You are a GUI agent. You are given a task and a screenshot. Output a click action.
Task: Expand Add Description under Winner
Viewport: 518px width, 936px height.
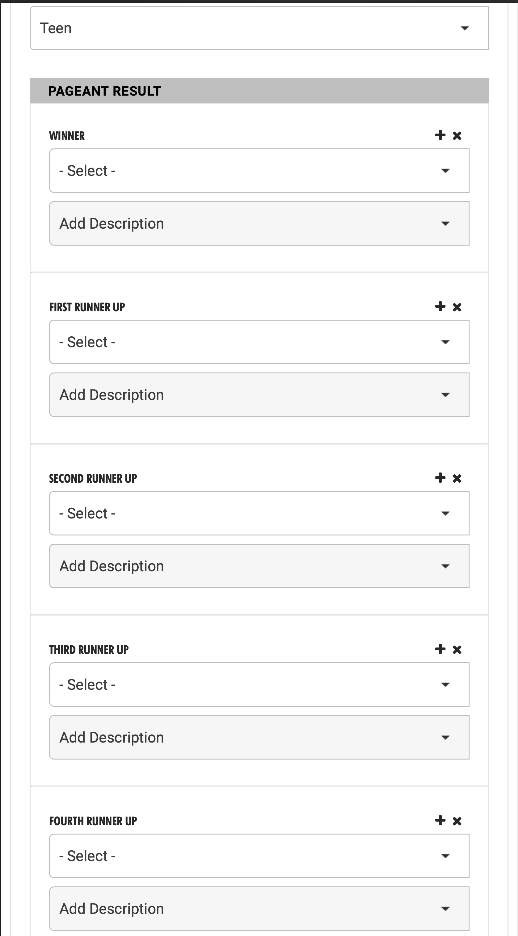260,223
